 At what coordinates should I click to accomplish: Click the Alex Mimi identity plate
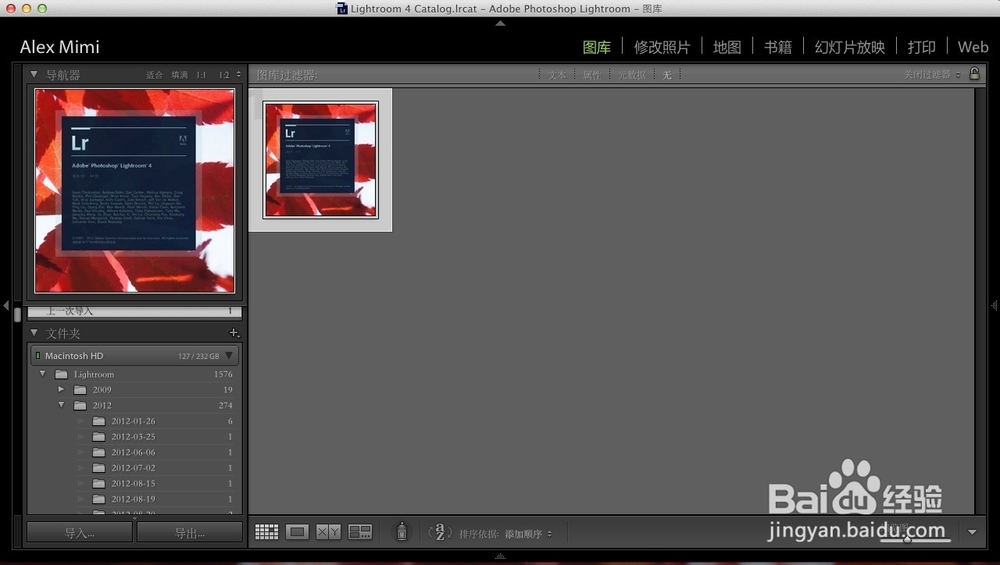click(x=59, y=47)
